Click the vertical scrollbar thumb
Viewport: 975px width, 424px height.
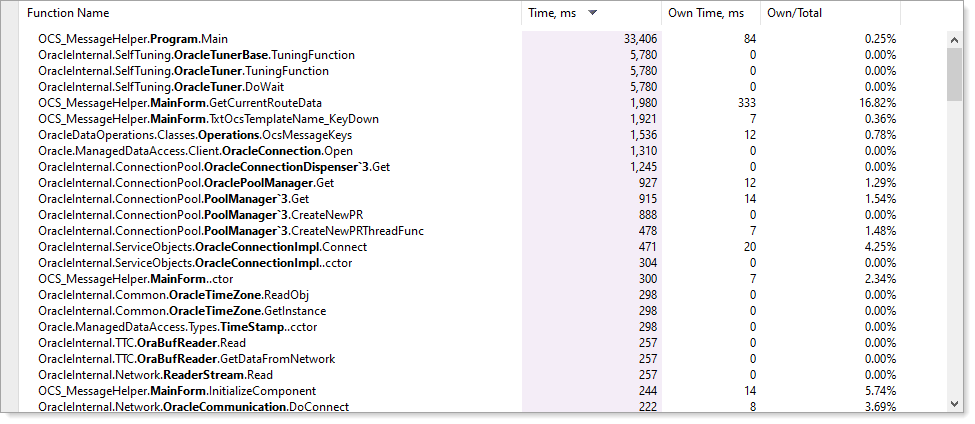[x=955, y=73]
